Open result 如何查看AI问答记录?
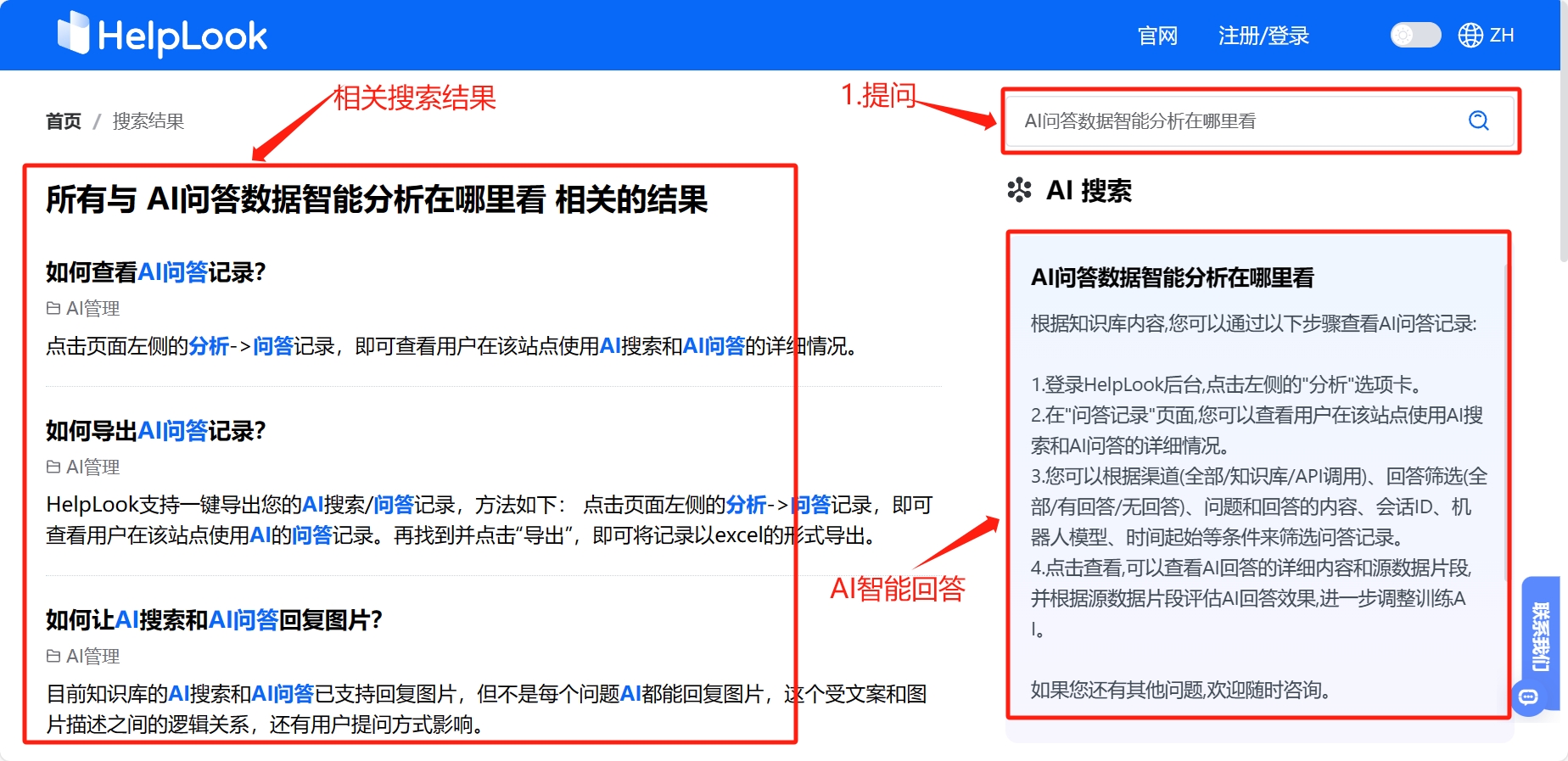The image size is (1568, 761). tap(156, 272)
